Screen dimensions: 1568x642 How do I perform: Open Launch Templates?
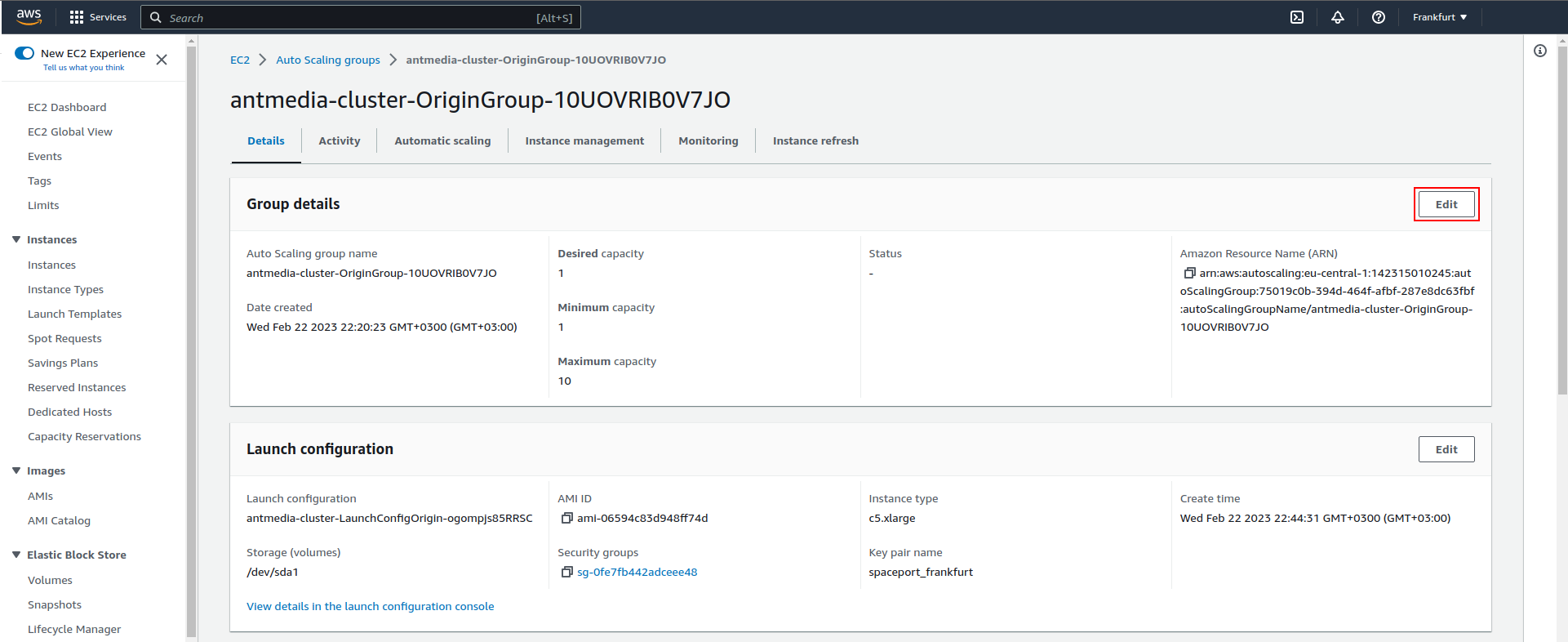(74, 314)
